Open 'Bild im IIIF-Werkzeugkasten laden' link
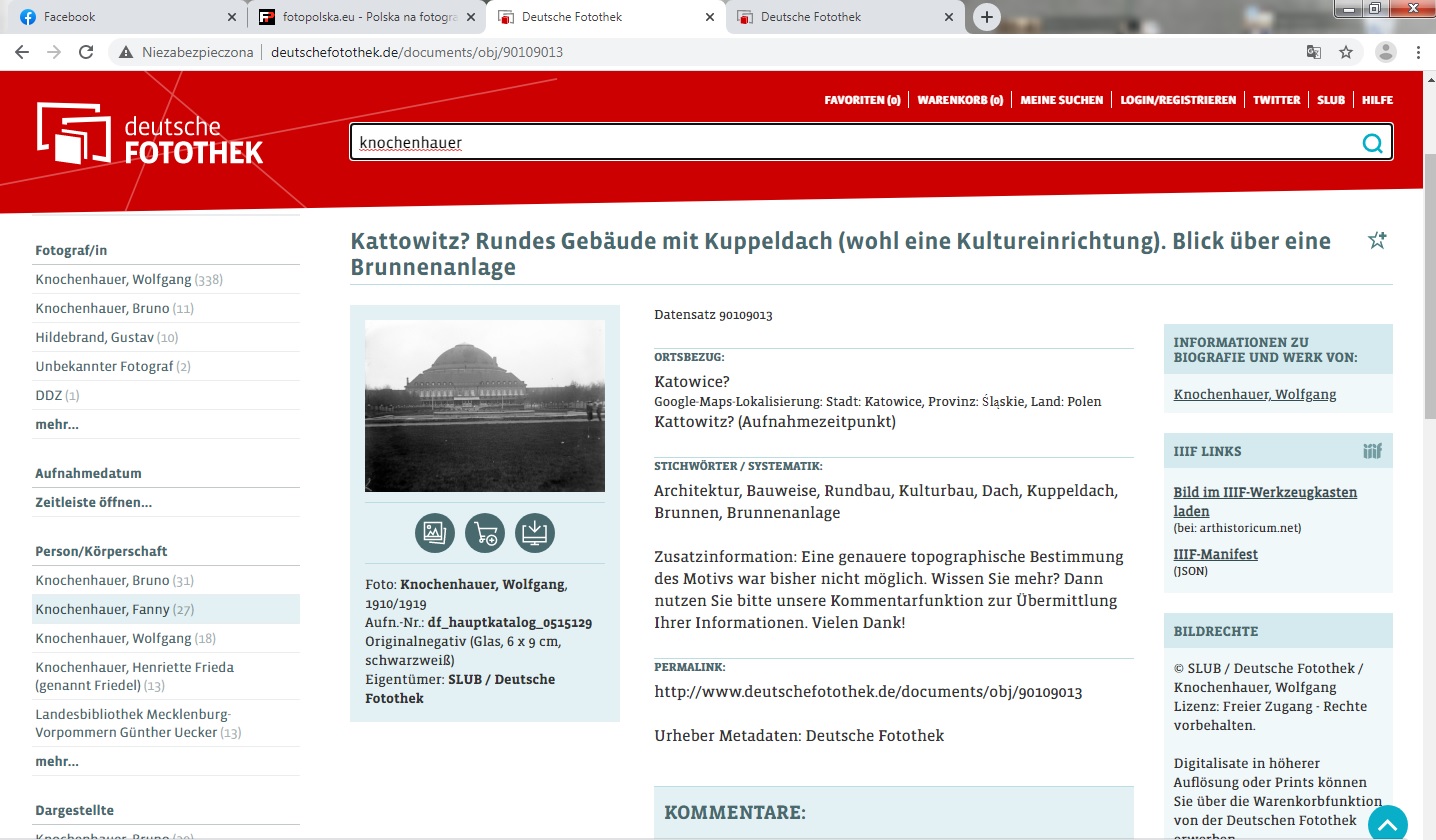 [x=1264, y=502]
